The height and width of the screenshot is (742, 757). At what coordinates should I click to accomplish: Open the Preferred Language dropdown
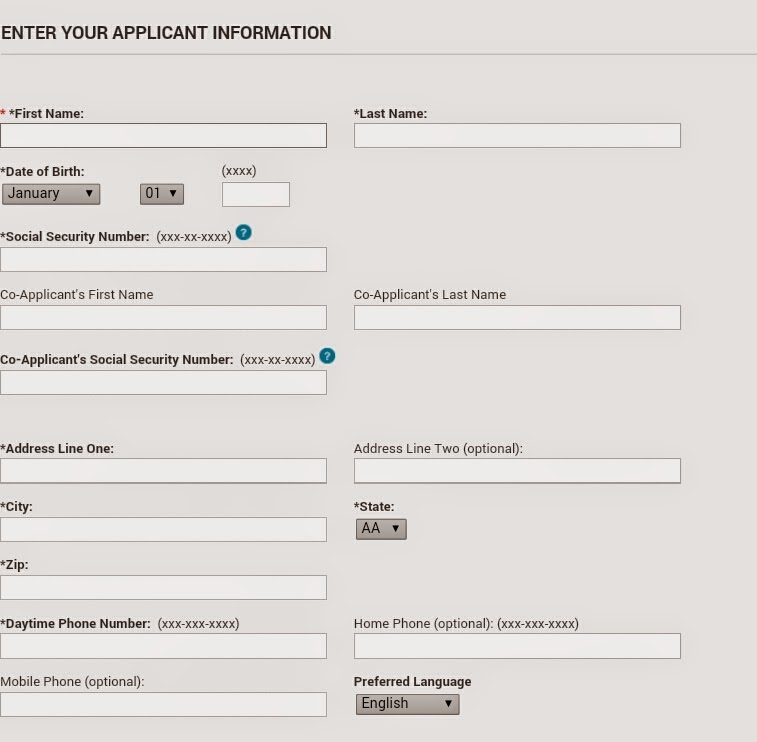tap(407, 704)
